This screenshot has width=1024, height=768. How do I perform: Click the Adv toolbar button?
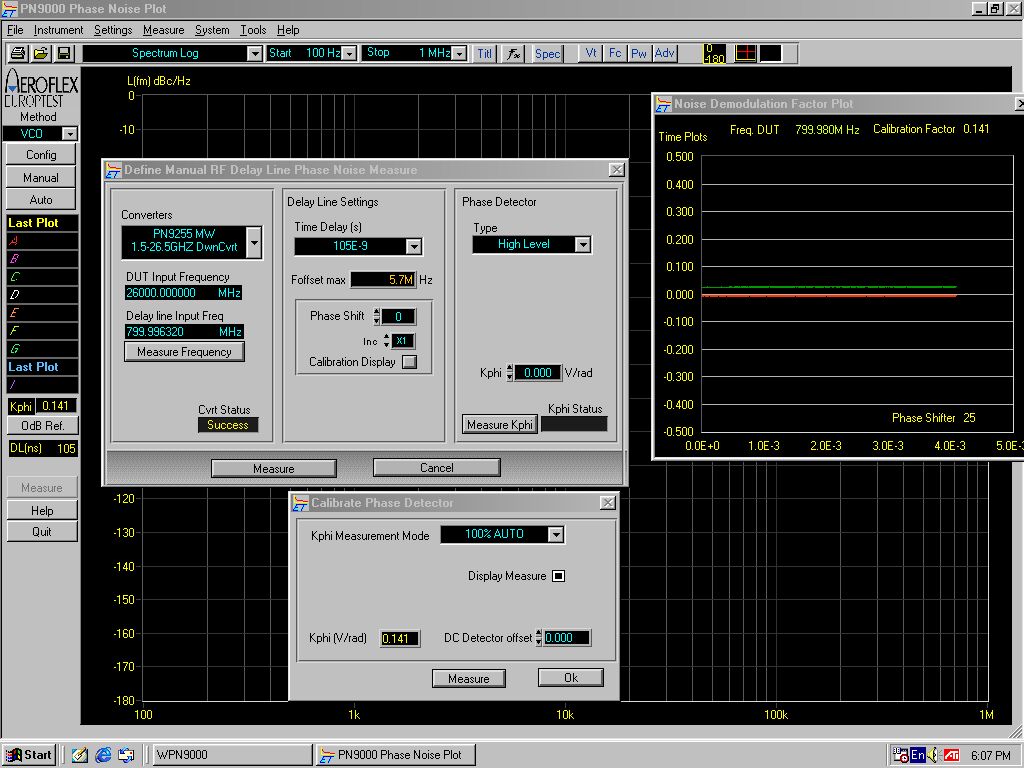[x=664, y=53]
